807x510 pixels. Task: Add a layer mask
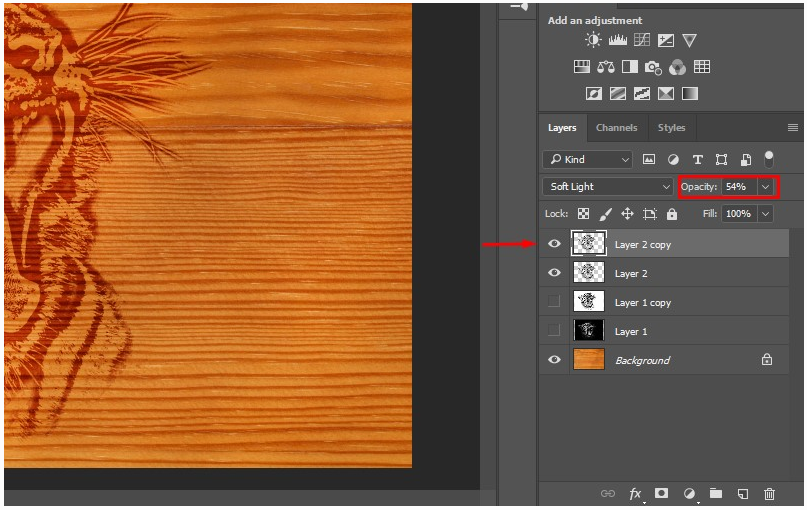point(661,493)
